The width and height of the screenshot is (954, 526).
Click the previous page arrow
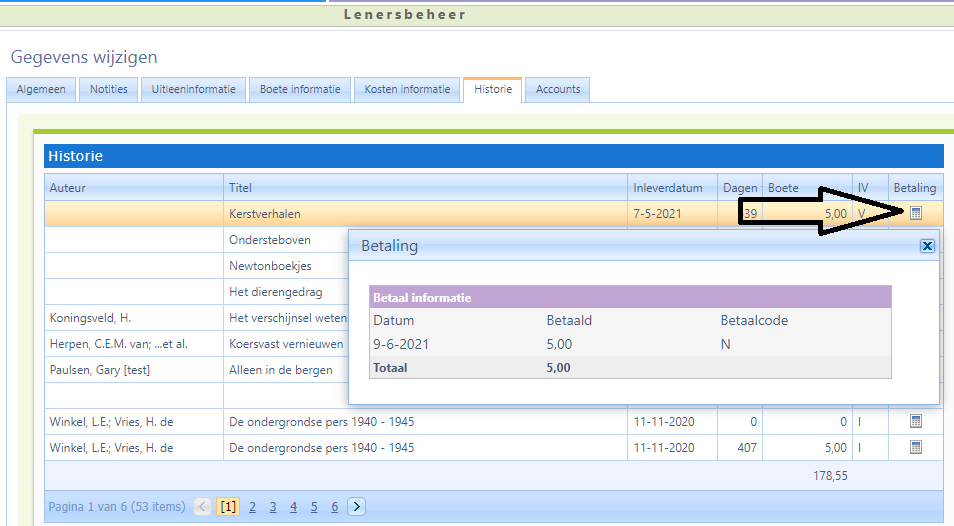[203, 507]
